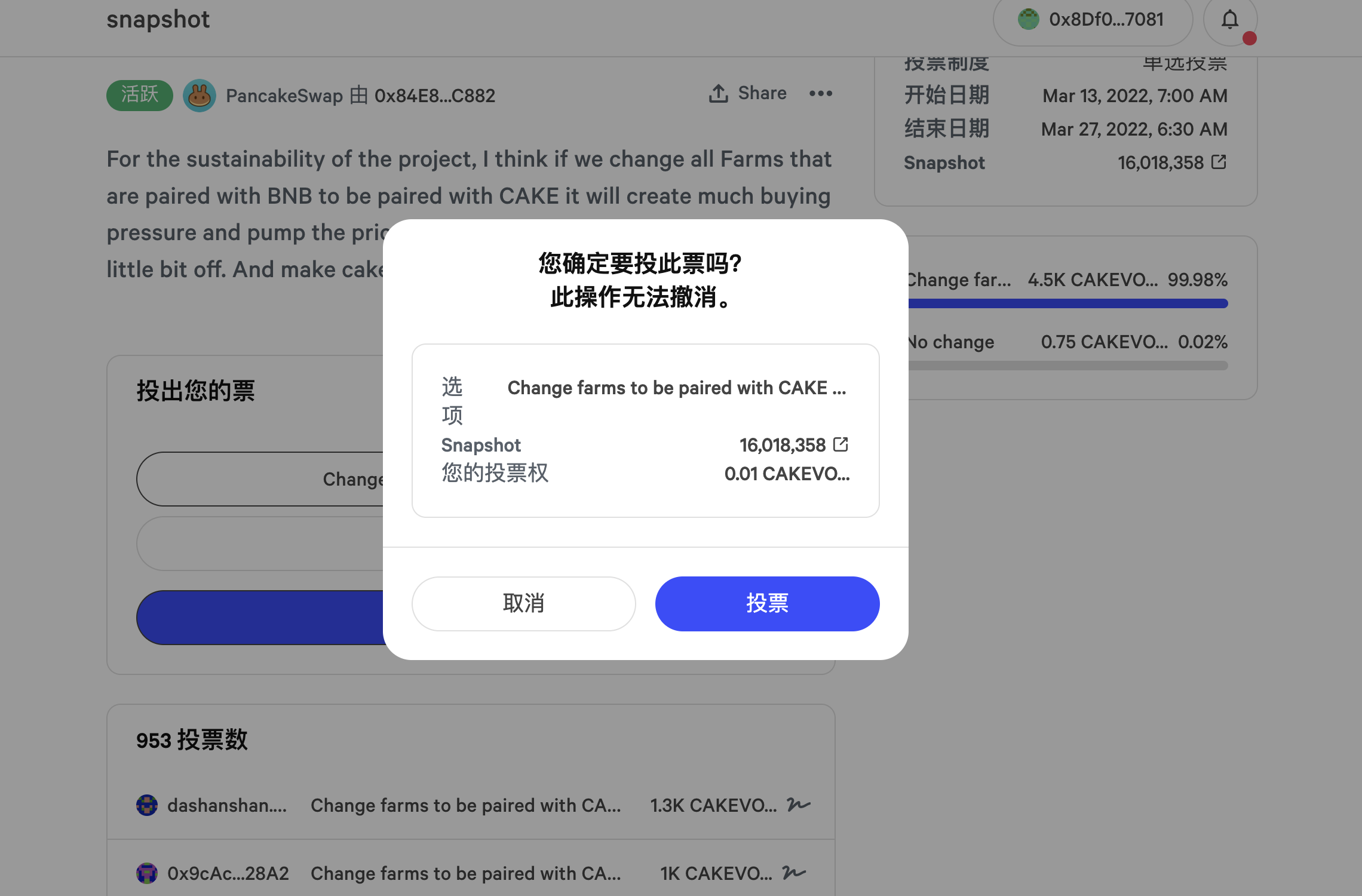Click dashanshan voter avatar icon
Viewport: 1362px width, 896px height.
pyautogui.click(x=147, y=805)
